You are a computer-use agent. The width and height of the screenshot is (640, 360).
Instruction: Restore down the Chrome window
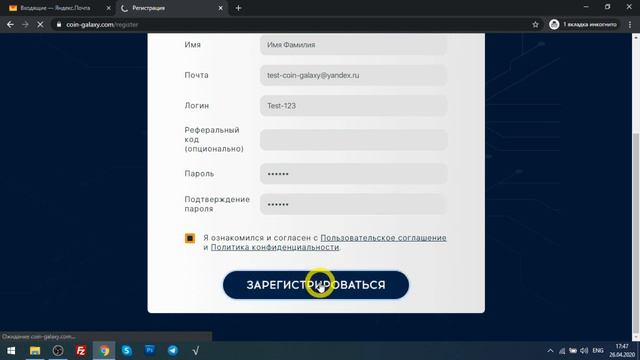point(607,7)
